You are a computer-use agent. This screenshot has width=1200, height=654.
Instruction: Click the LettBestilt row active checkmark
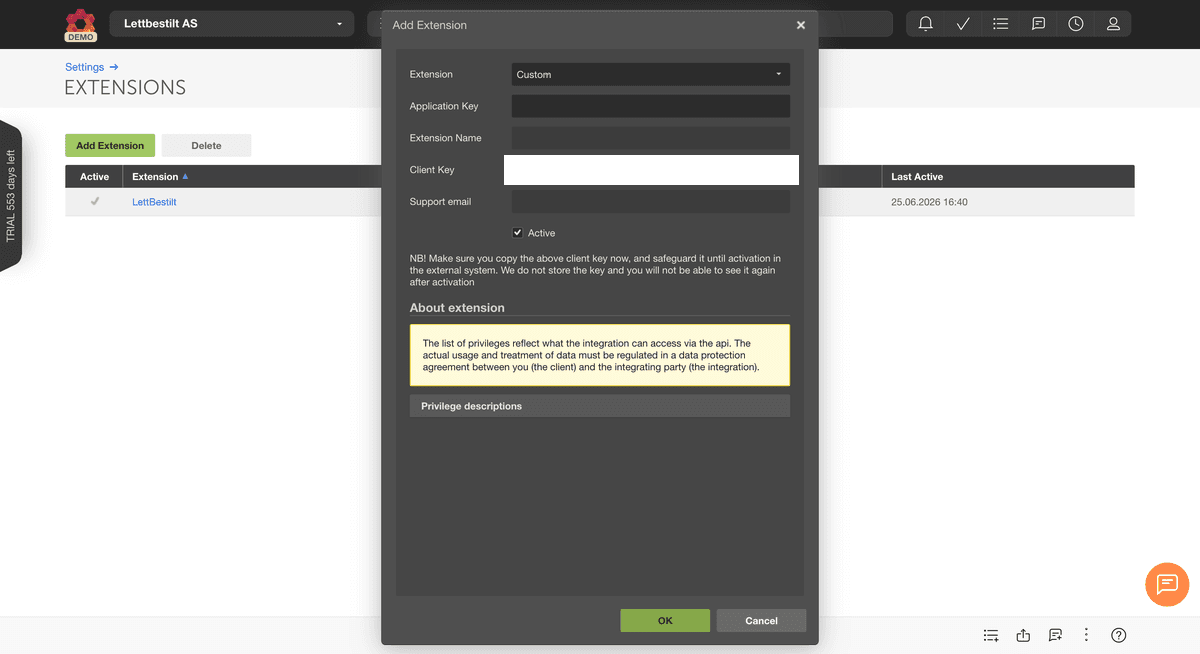(95, 201)
